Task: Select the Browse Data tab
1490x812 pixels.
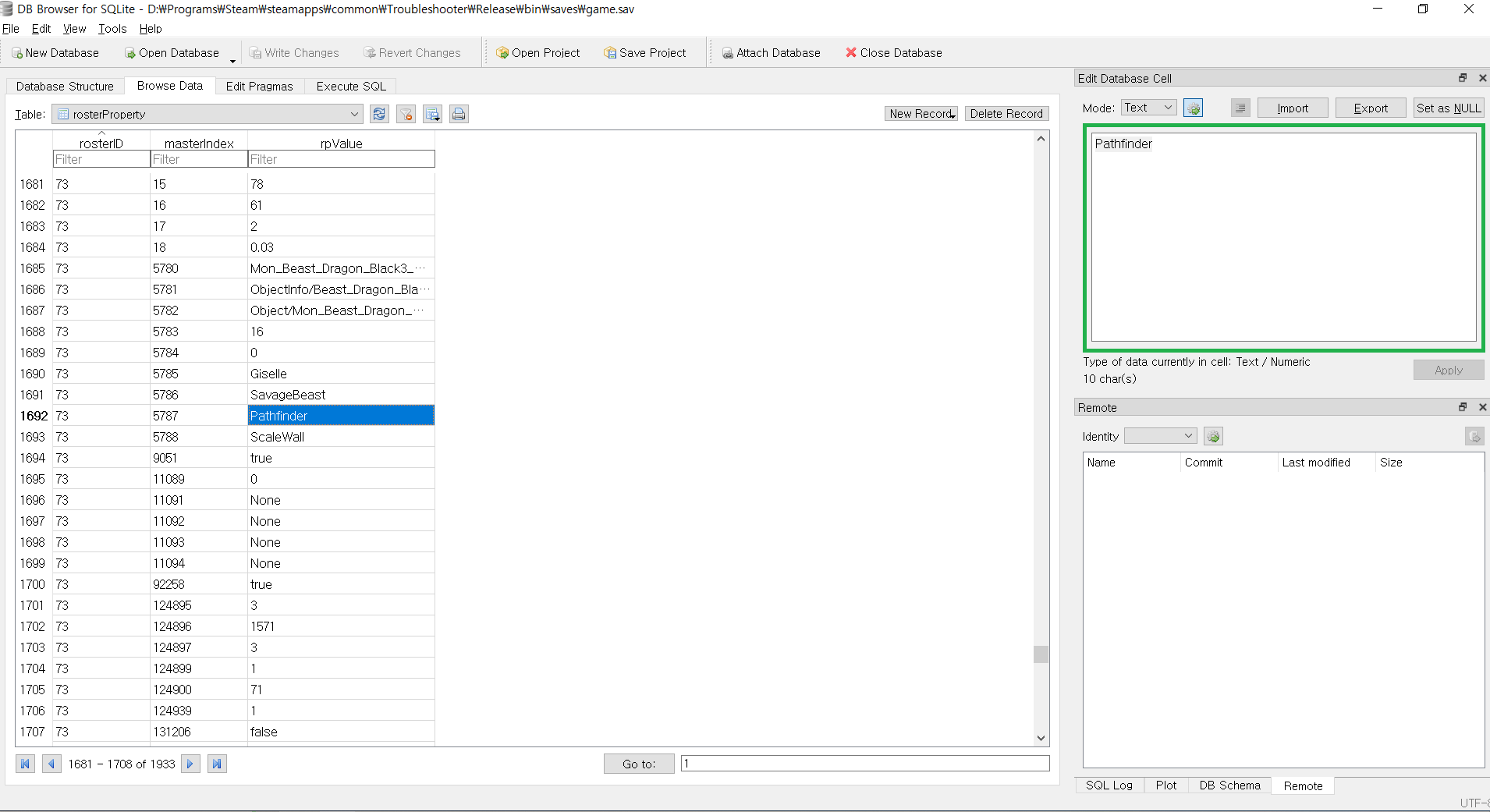Action: click(x=169, y=86)
